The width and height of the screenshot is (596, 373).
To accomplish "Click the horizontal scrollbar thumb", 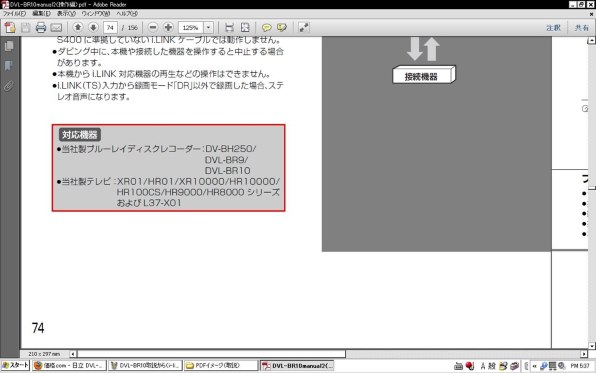I will 211,354.
